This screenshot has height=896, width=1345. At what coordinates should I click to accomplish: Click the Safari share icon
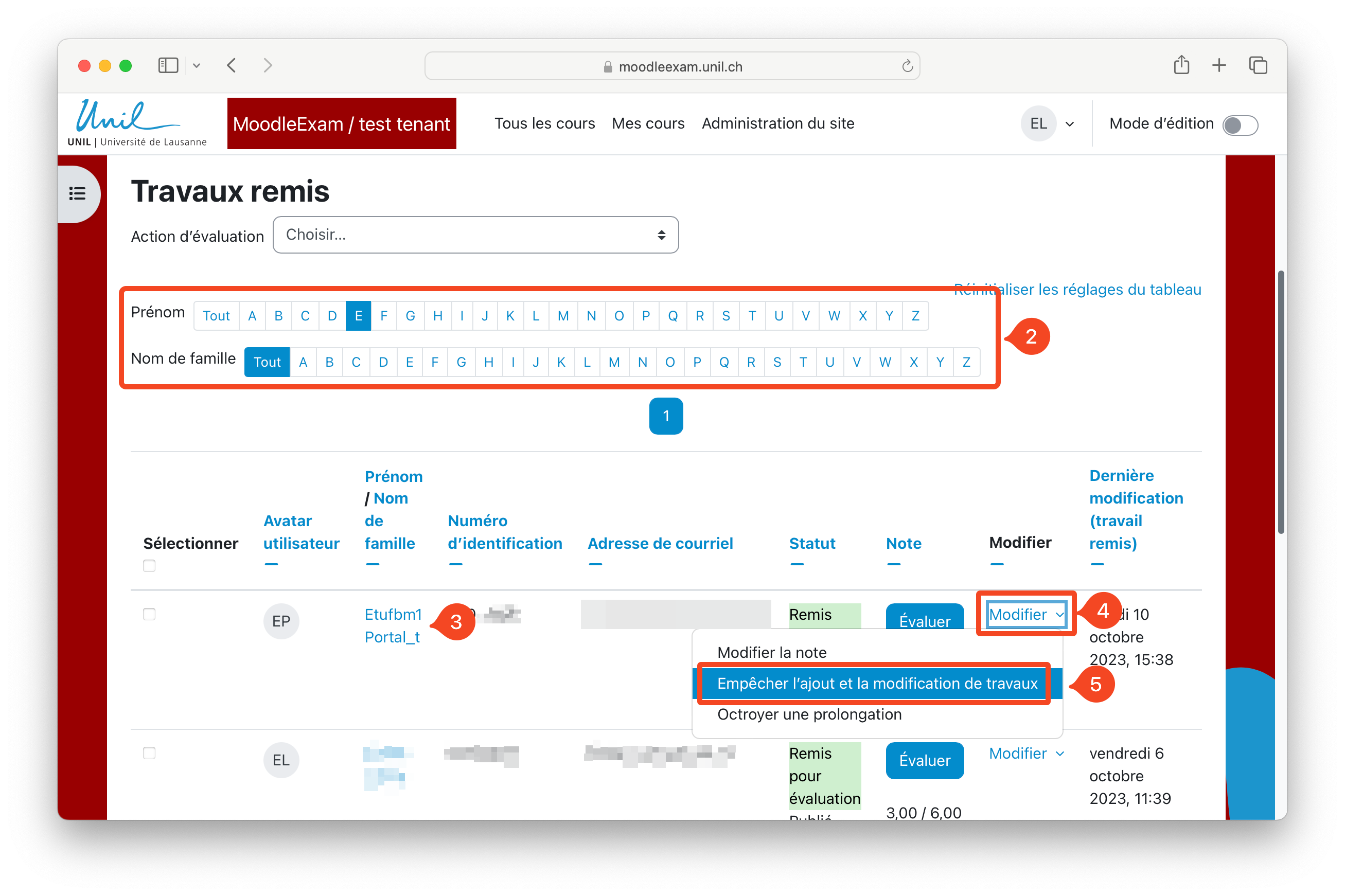point(1181,65)
